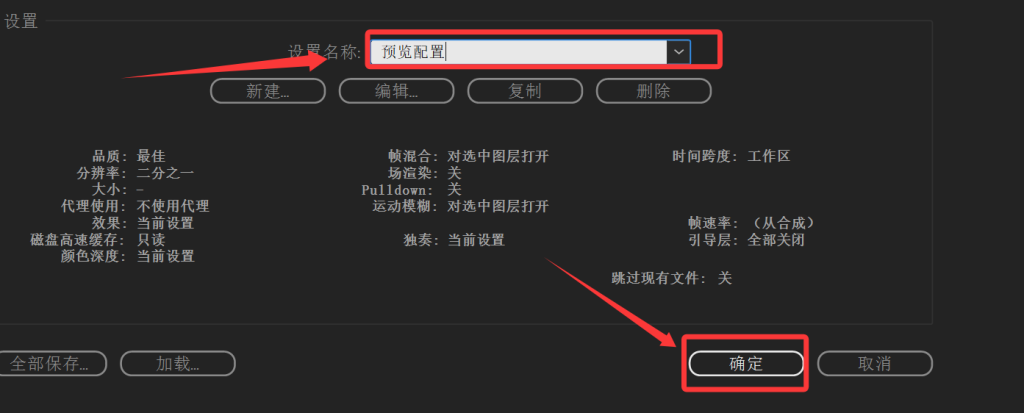Click the 磁盘高速缓存 value 只读
The height and width of the screenshot is (413, 1024).
(151, 240)
